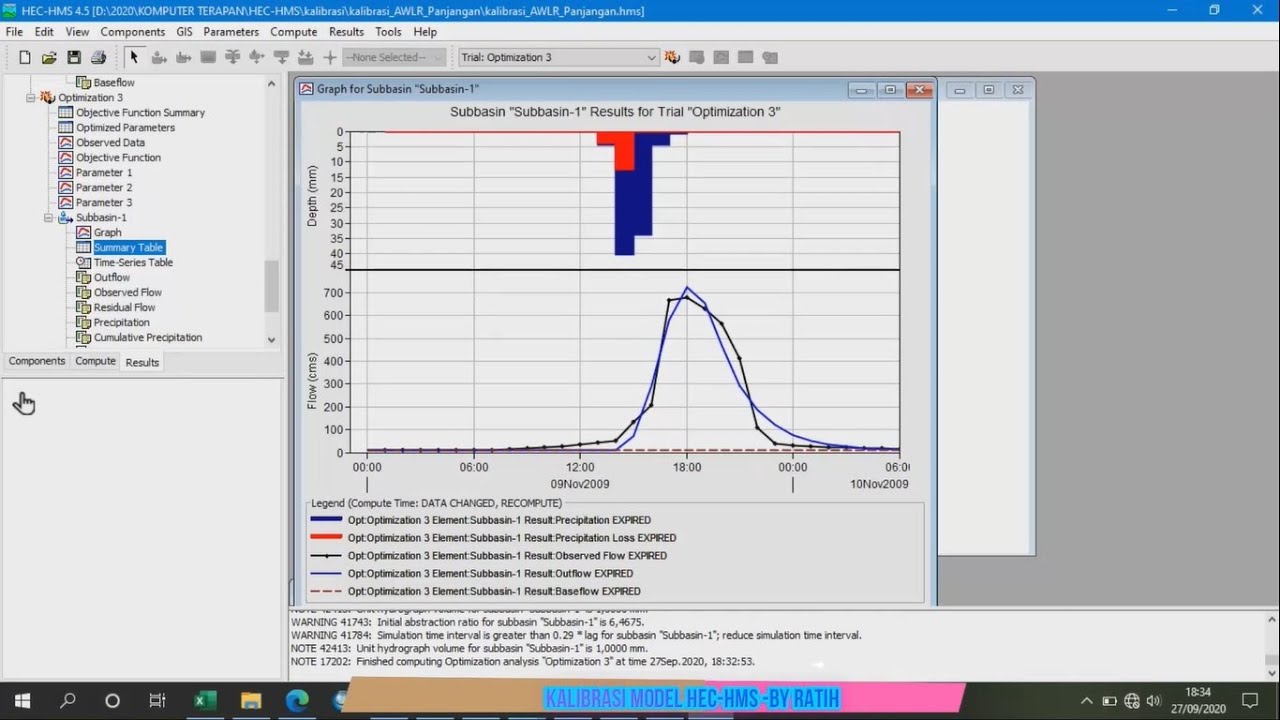Select the Objective Function graph item
Screen dimensions: 1280x720
click(x=118, y=158)
